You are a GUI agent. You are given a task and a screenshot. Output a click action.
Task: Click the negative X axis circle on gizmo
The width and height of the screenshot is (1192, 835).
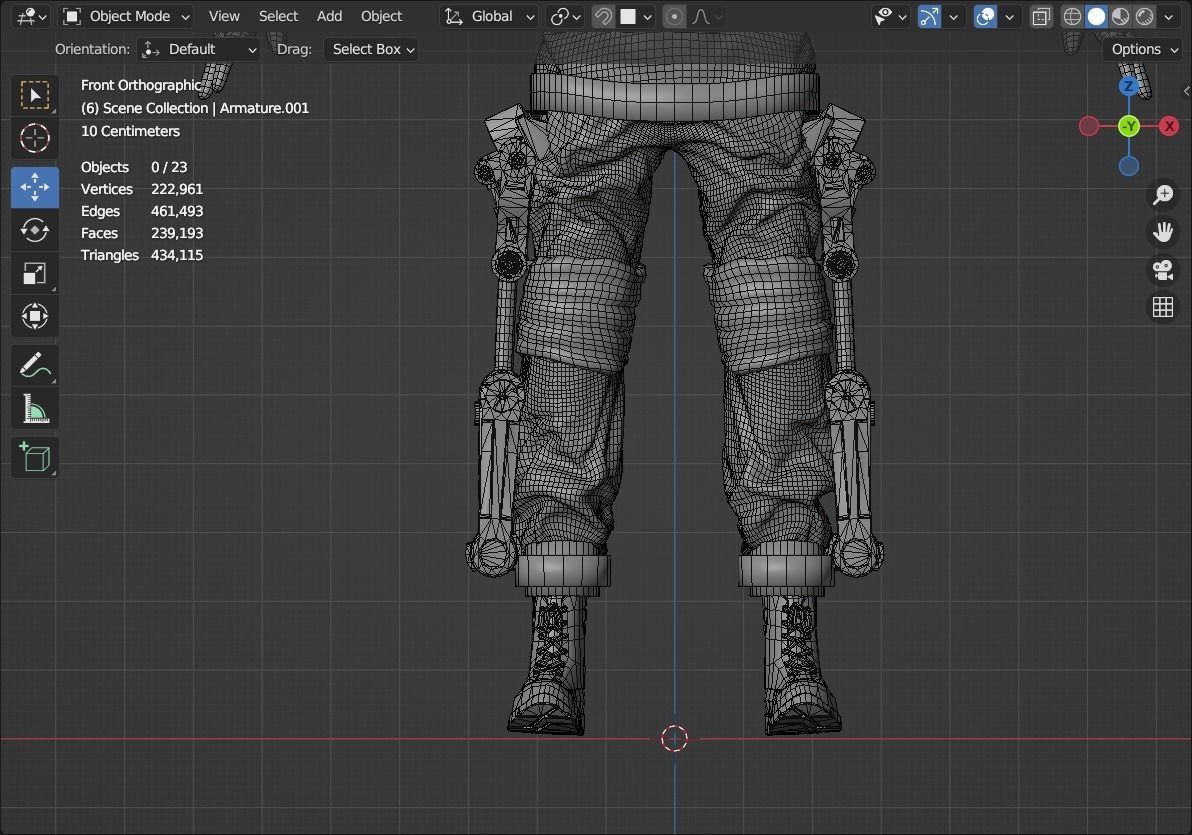pyautogui.click(x=1089, y=126)
